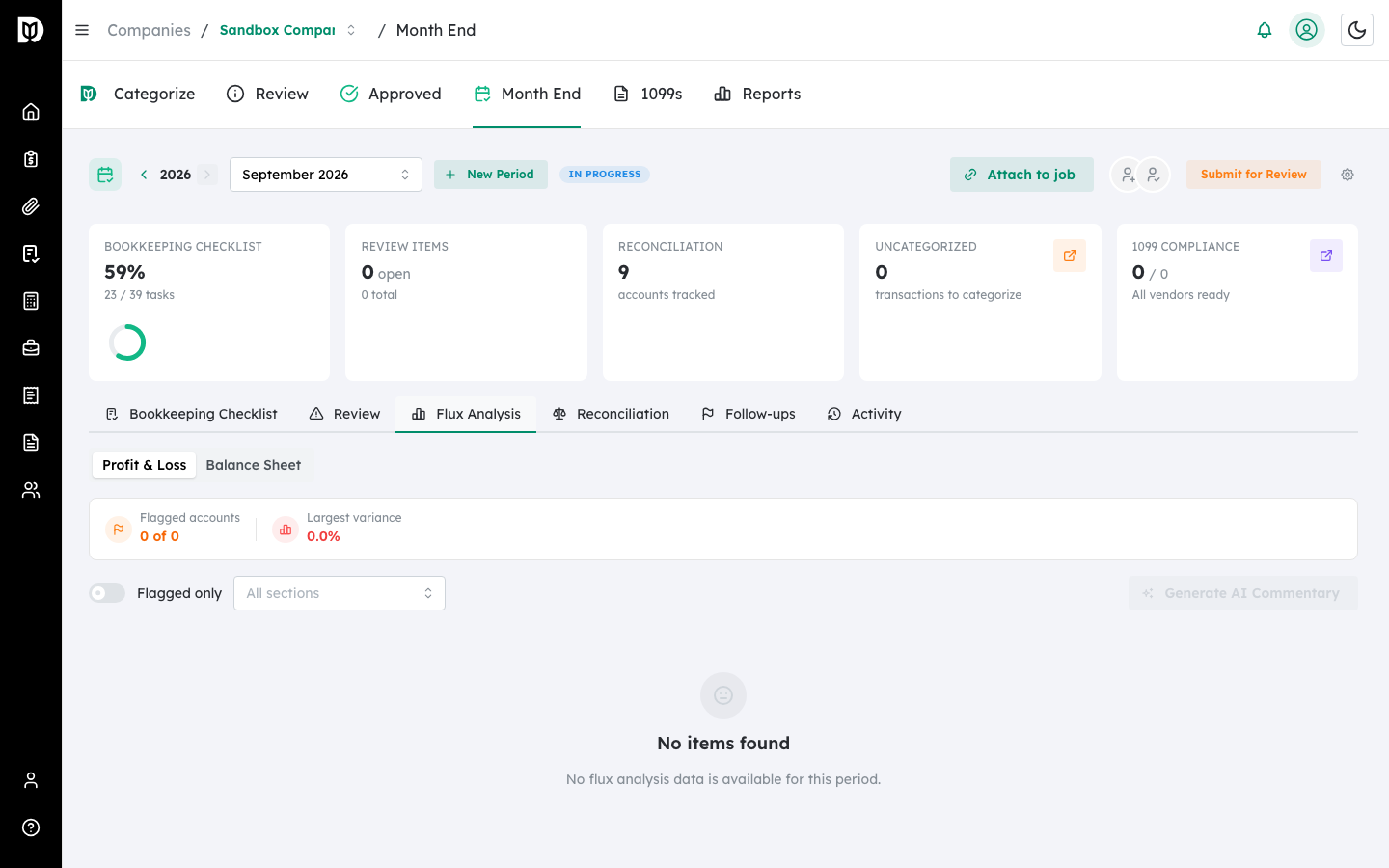Click the Companies breadcrumb link
Screen dimensions: 1389x868
[x=149, y=30]
